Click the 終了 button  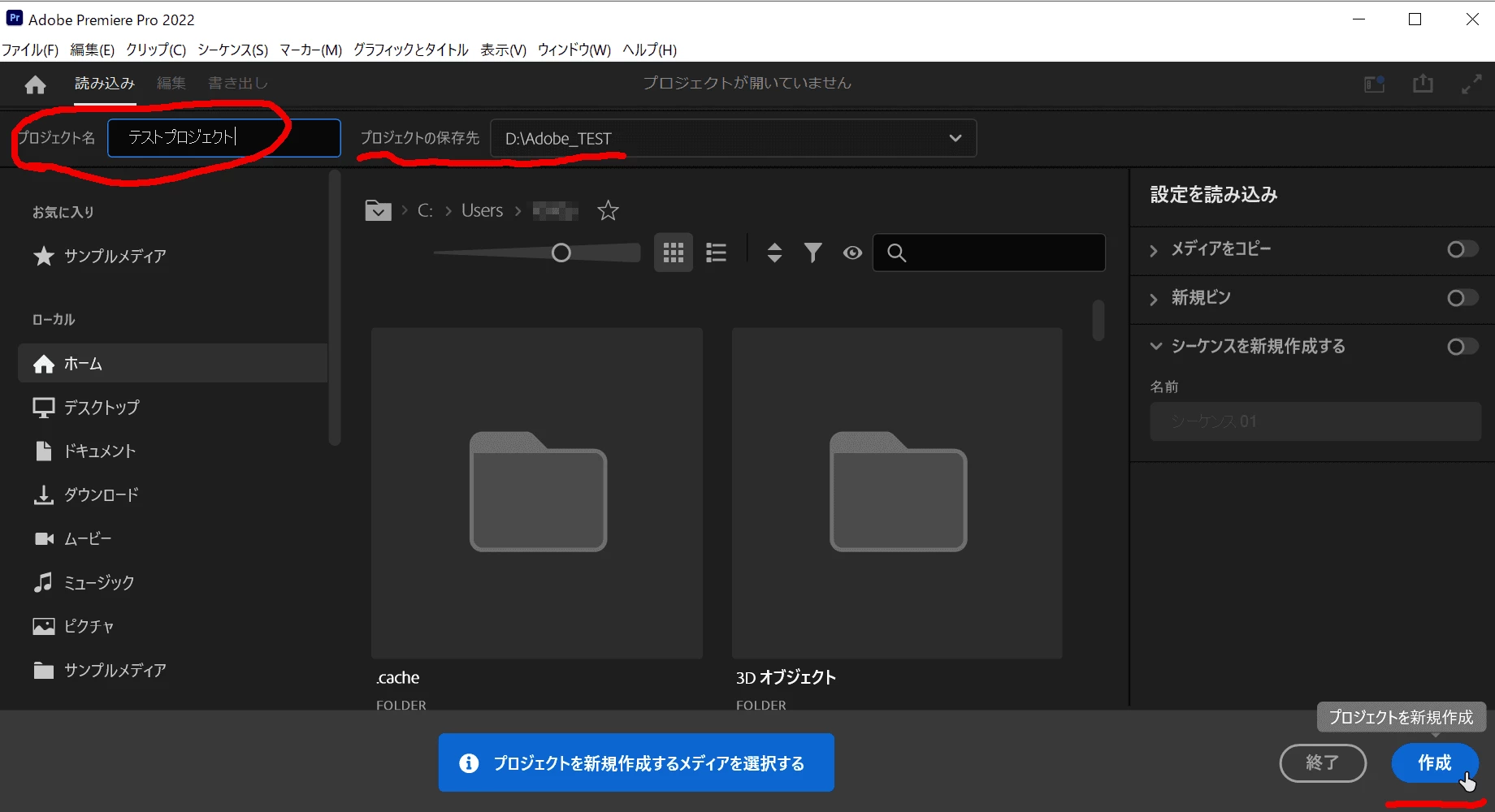click(x=1323, y=763)
